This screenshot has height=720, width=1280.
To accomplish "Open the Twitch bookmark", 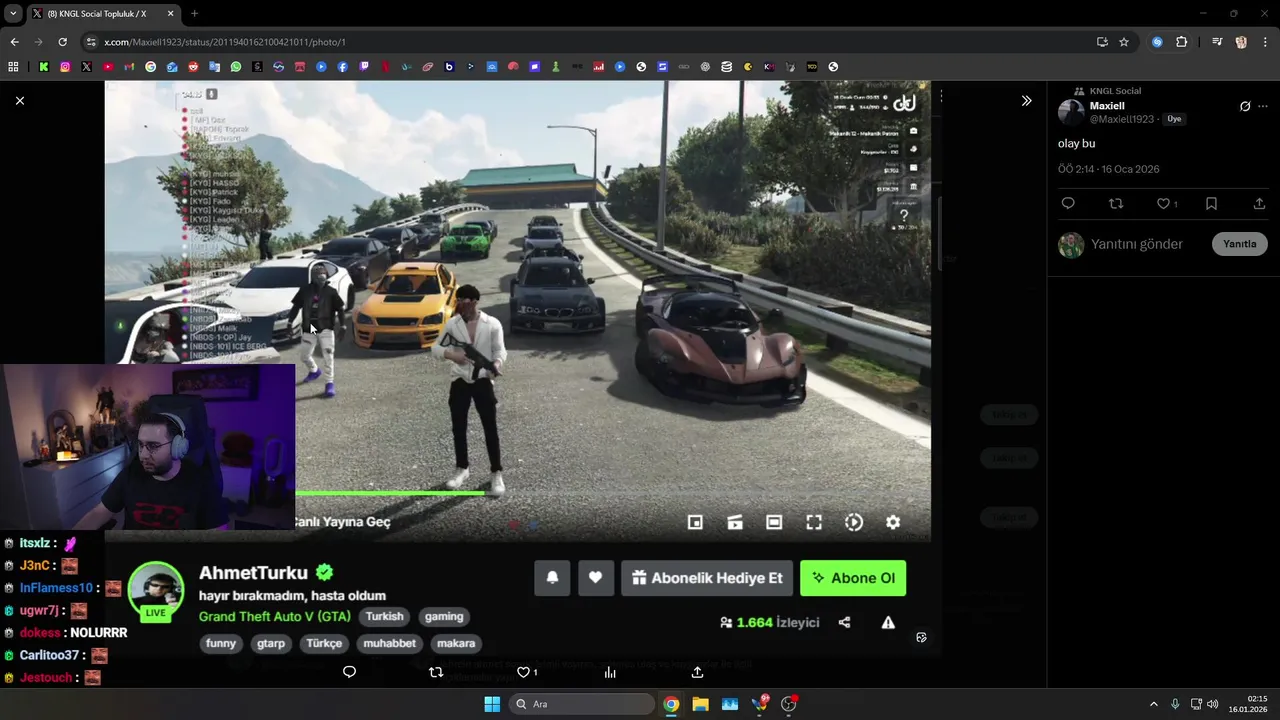I will [364, 67].
